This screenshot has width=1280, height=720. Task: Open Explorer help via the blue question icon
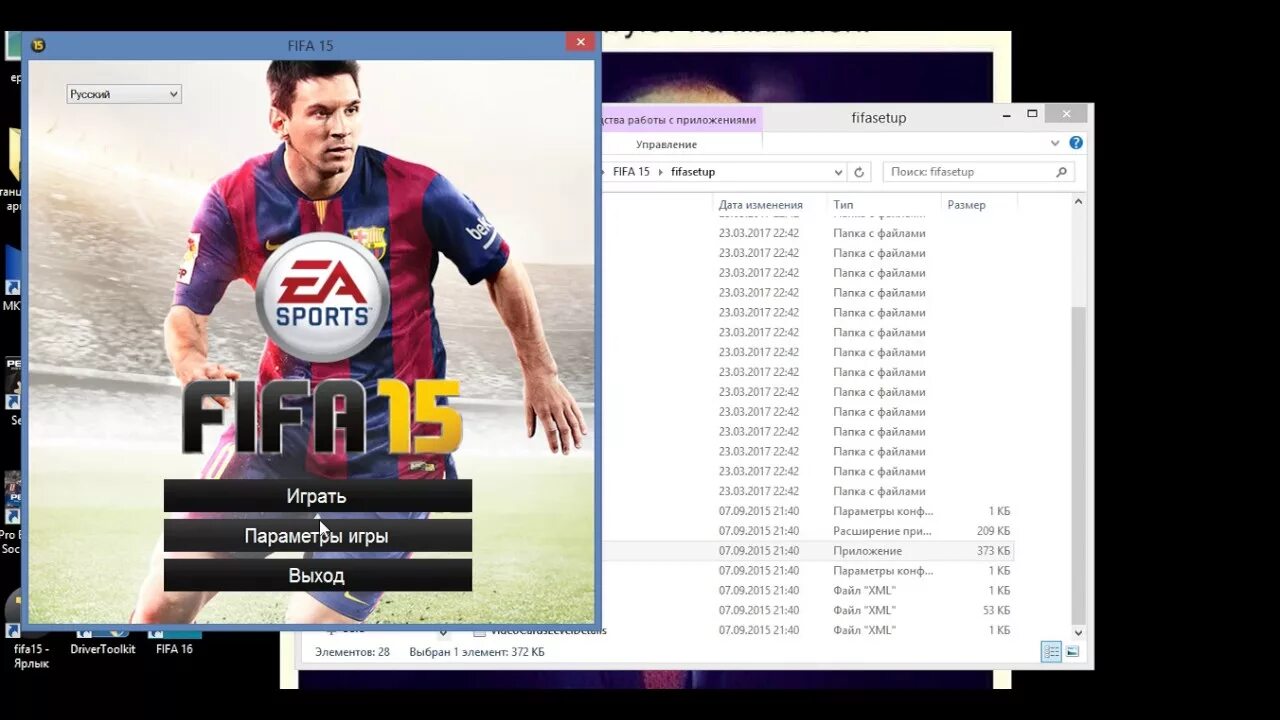1076,144
